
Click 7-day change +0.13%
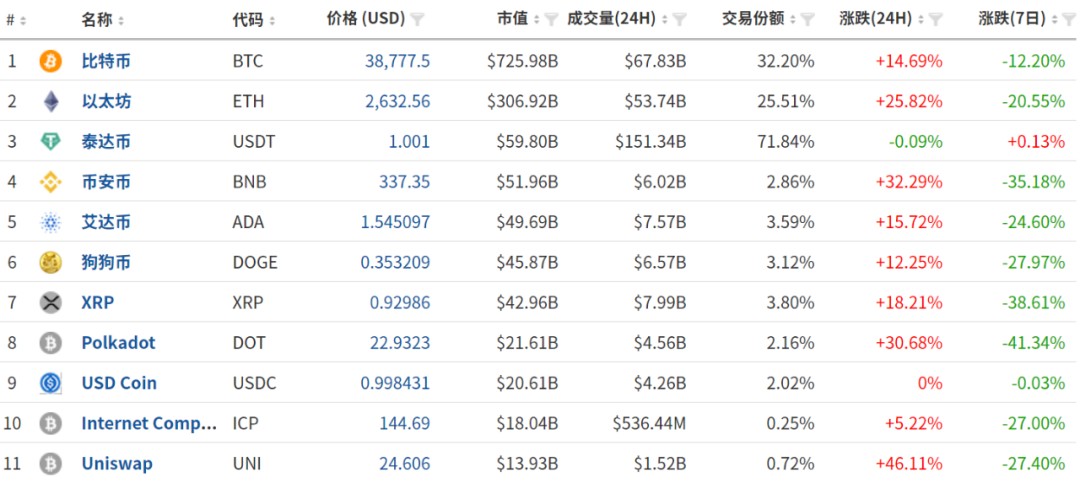point(1035,142)
